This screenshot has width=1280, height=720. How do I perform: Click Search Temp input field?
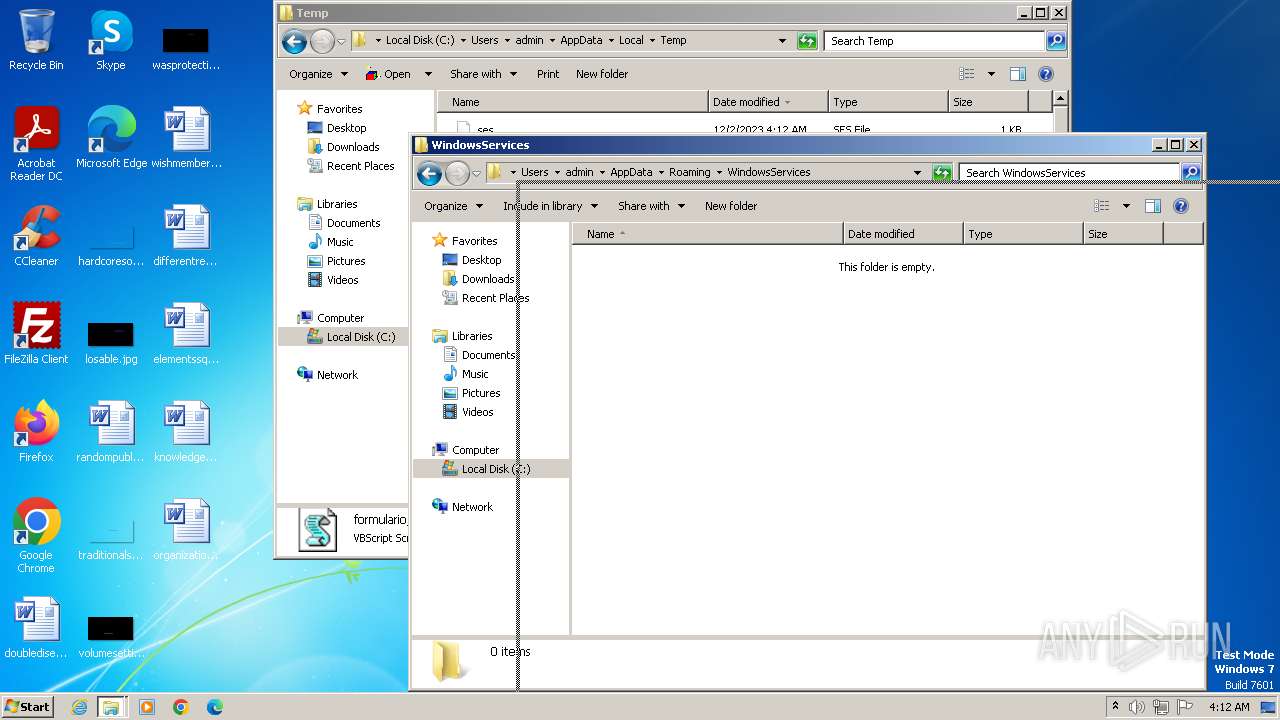(x=934, y=41)
